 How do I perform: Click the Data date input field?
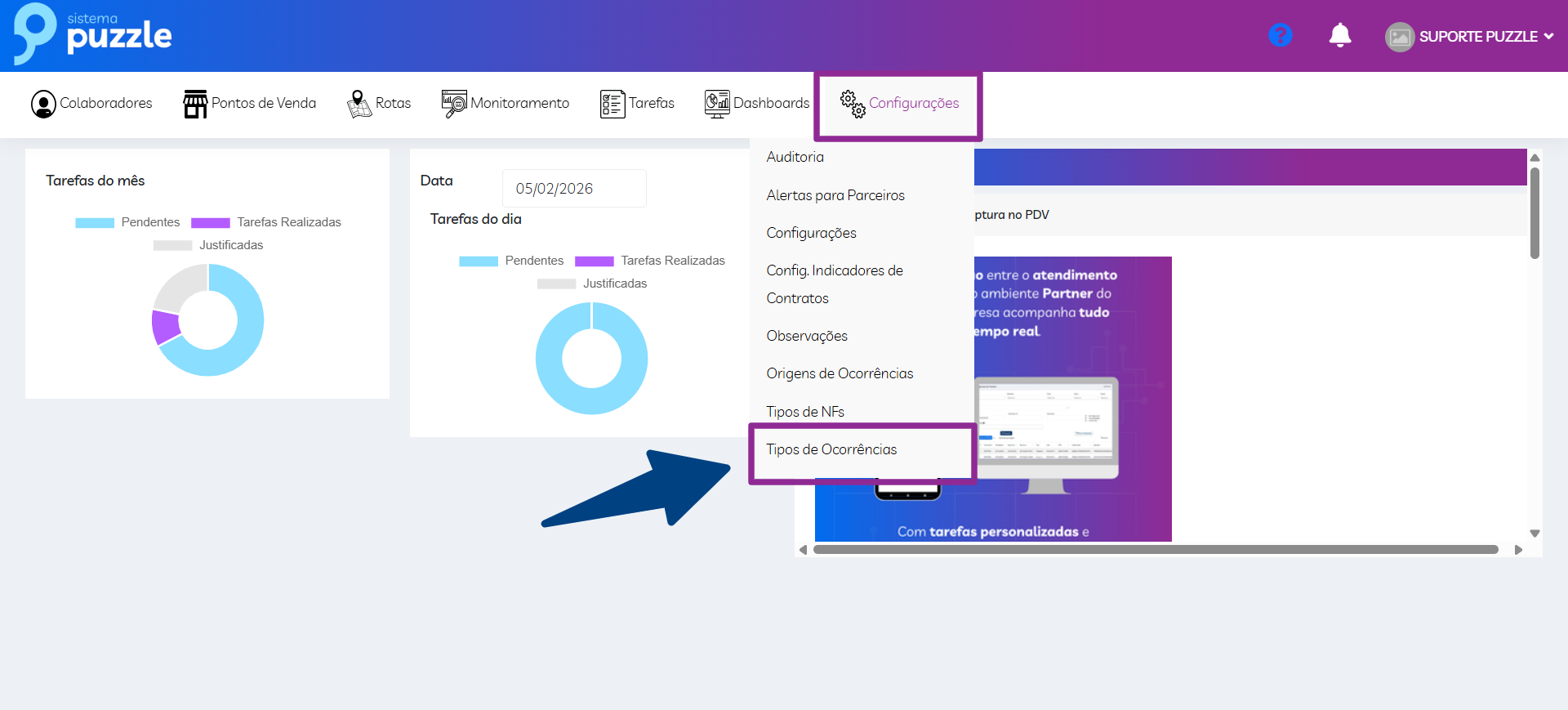click(573, 189)
